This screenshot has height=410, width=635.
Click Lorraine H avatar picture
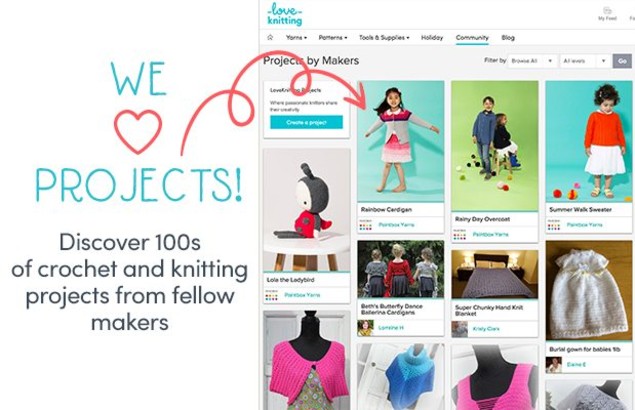point(365,328)
